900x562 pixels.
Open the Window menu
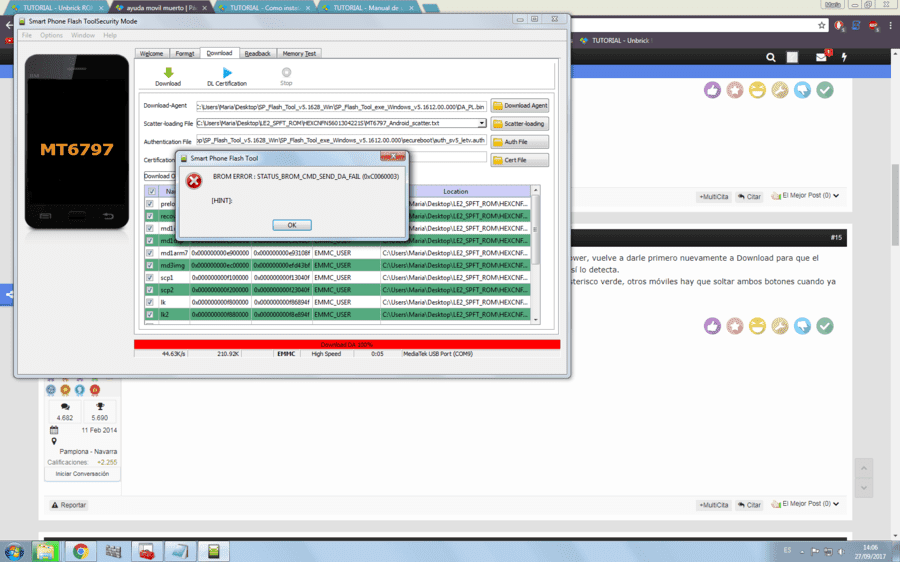tap(83, 35)
